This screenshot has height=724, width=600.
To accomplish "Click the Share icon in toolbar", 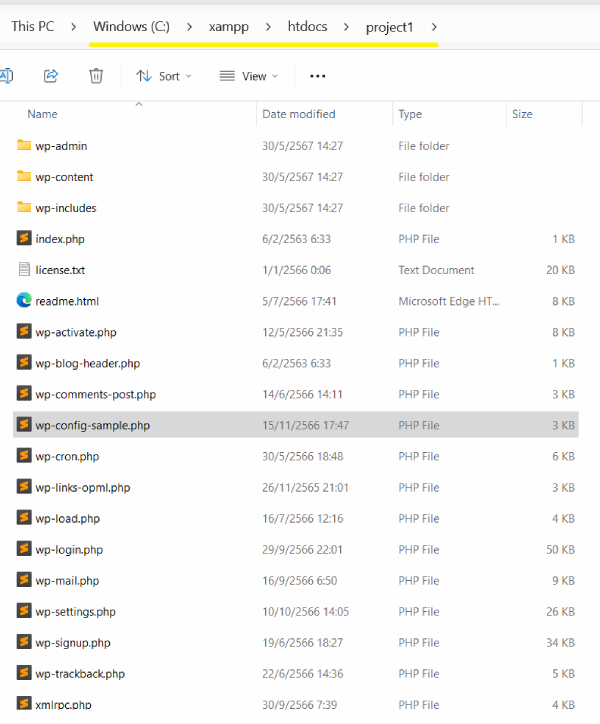I will tap(51, 75).
